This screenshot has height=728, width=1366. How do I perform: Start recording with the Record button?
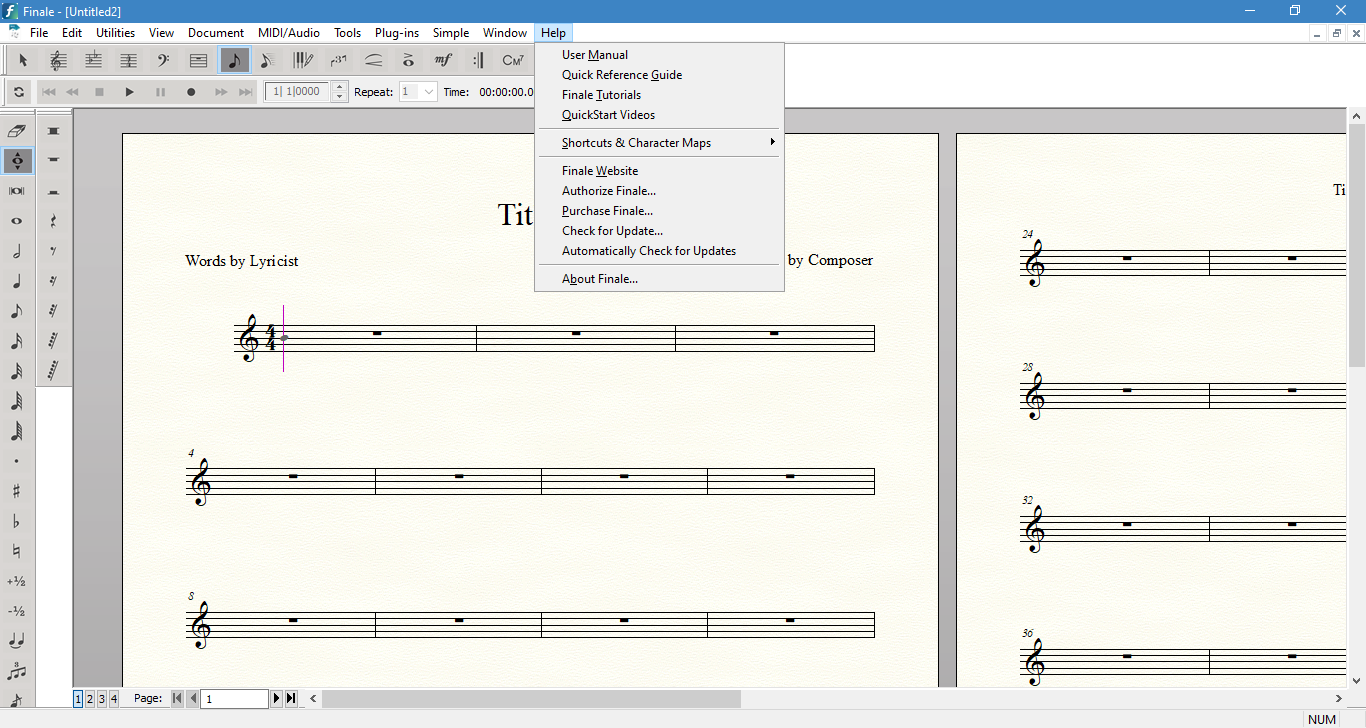click(x=191, y=92)
